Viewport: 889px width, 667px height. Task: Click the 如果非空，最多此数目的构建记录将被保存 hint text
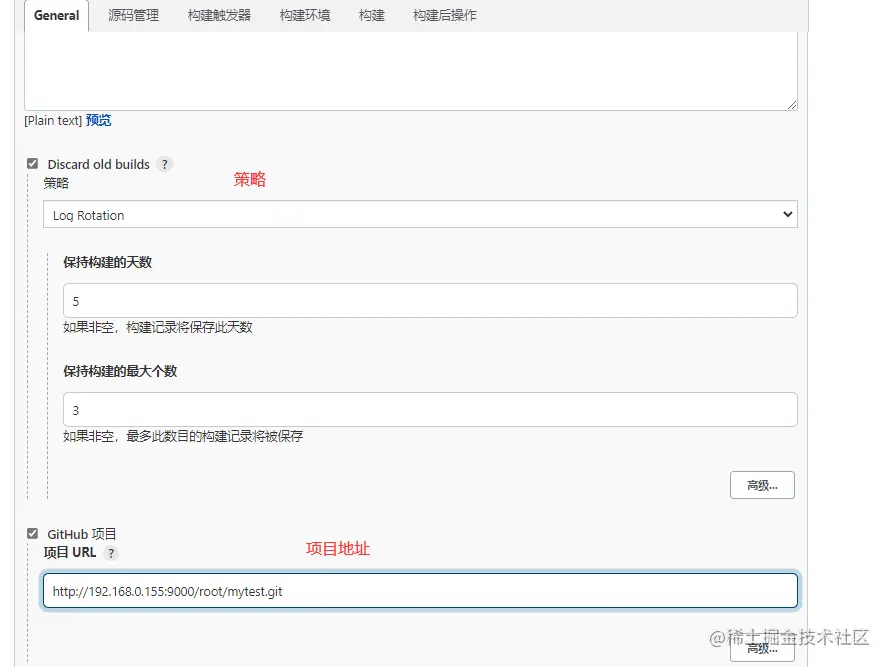pyautogui.click(x=183, y=436)
